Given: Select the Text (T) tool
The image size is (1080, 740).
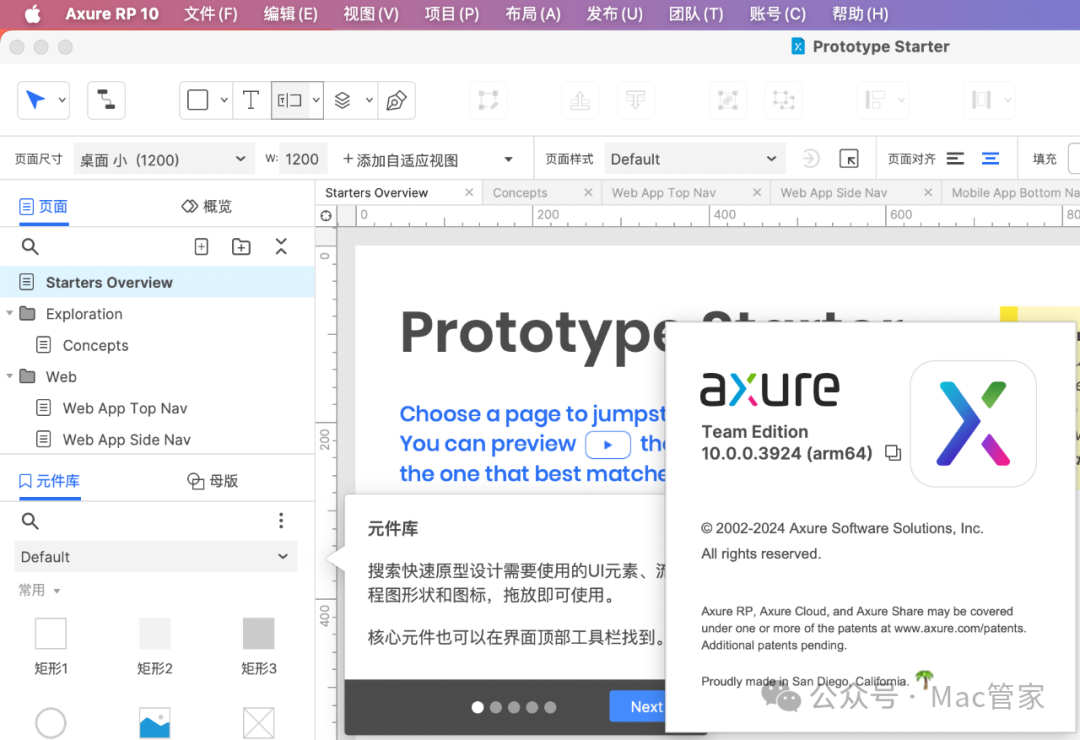Looking at the screenshot, I should click(x=251, y=100).
